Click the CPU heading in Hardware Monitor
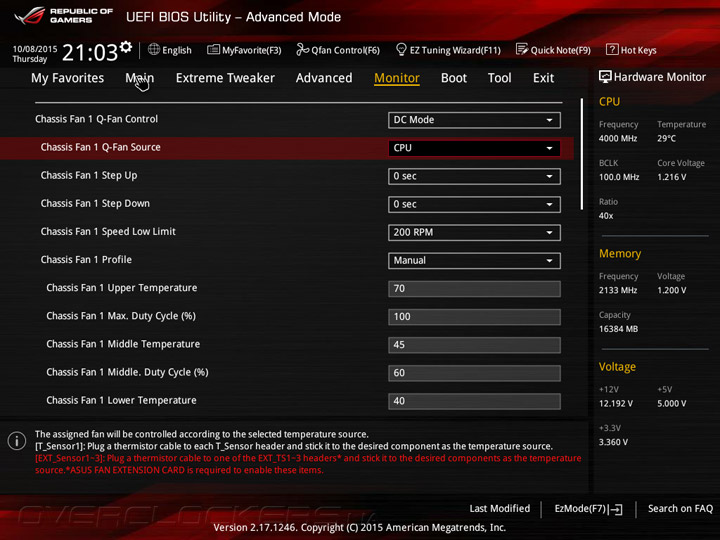The width and height of the screenshot is (720, 540). (609, 101)
